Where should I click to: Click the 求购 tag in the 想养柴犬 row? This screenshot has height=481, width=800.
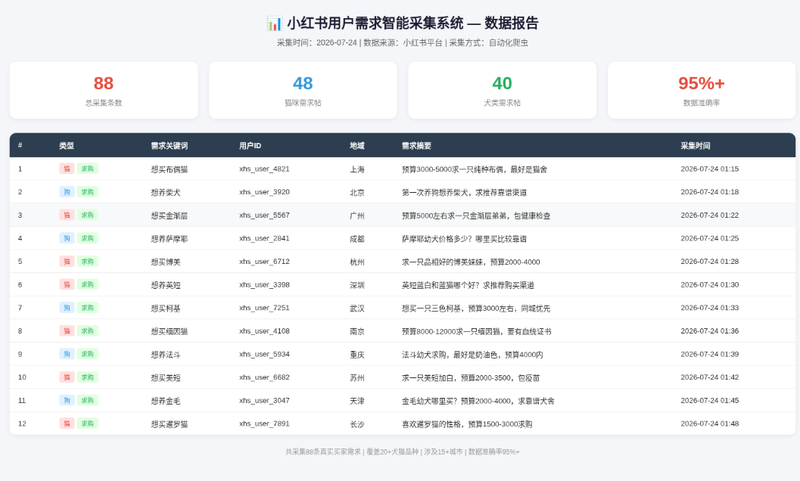87,192
